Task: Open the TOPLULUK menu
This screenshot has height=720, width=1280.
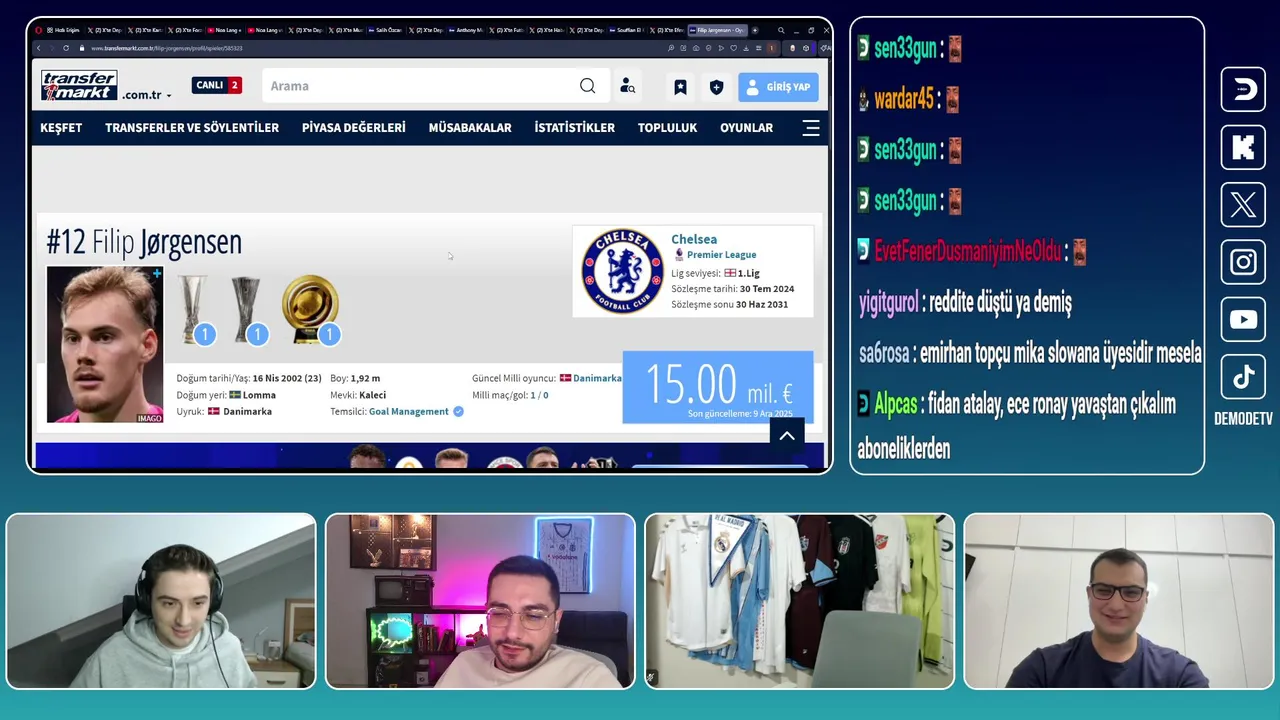Action: click(x=667, y=128)
